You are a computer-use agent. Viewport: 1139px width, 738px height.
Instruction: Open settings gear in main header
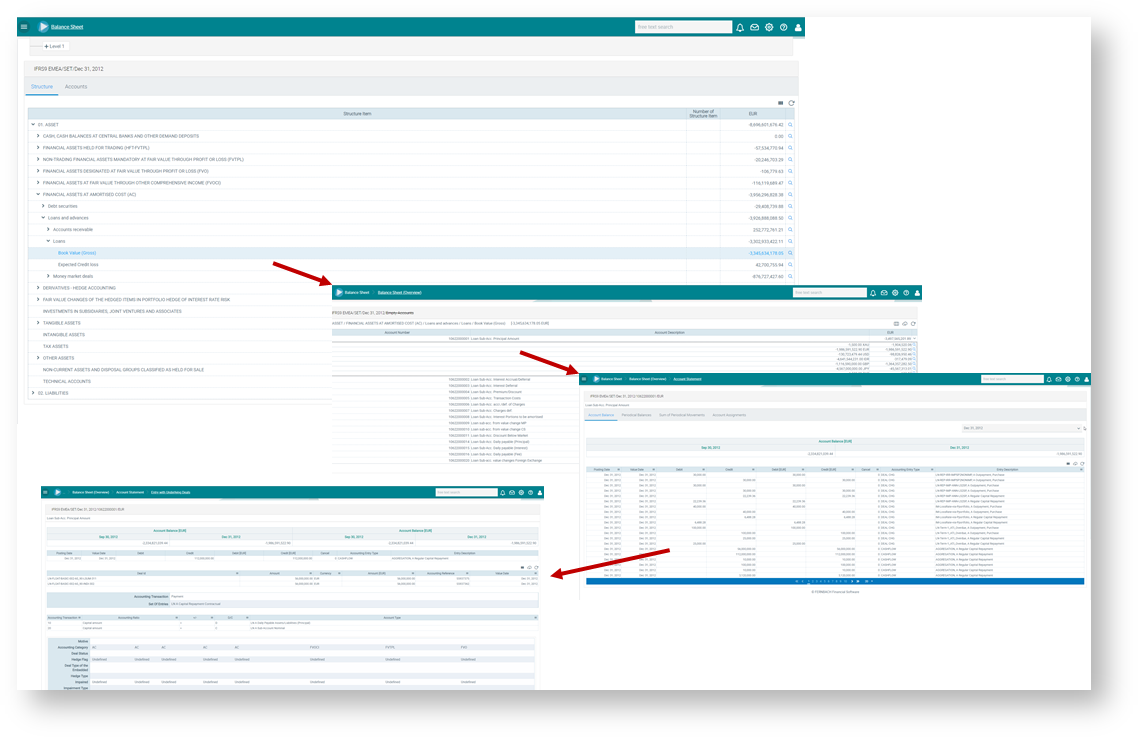coord(769,27)
